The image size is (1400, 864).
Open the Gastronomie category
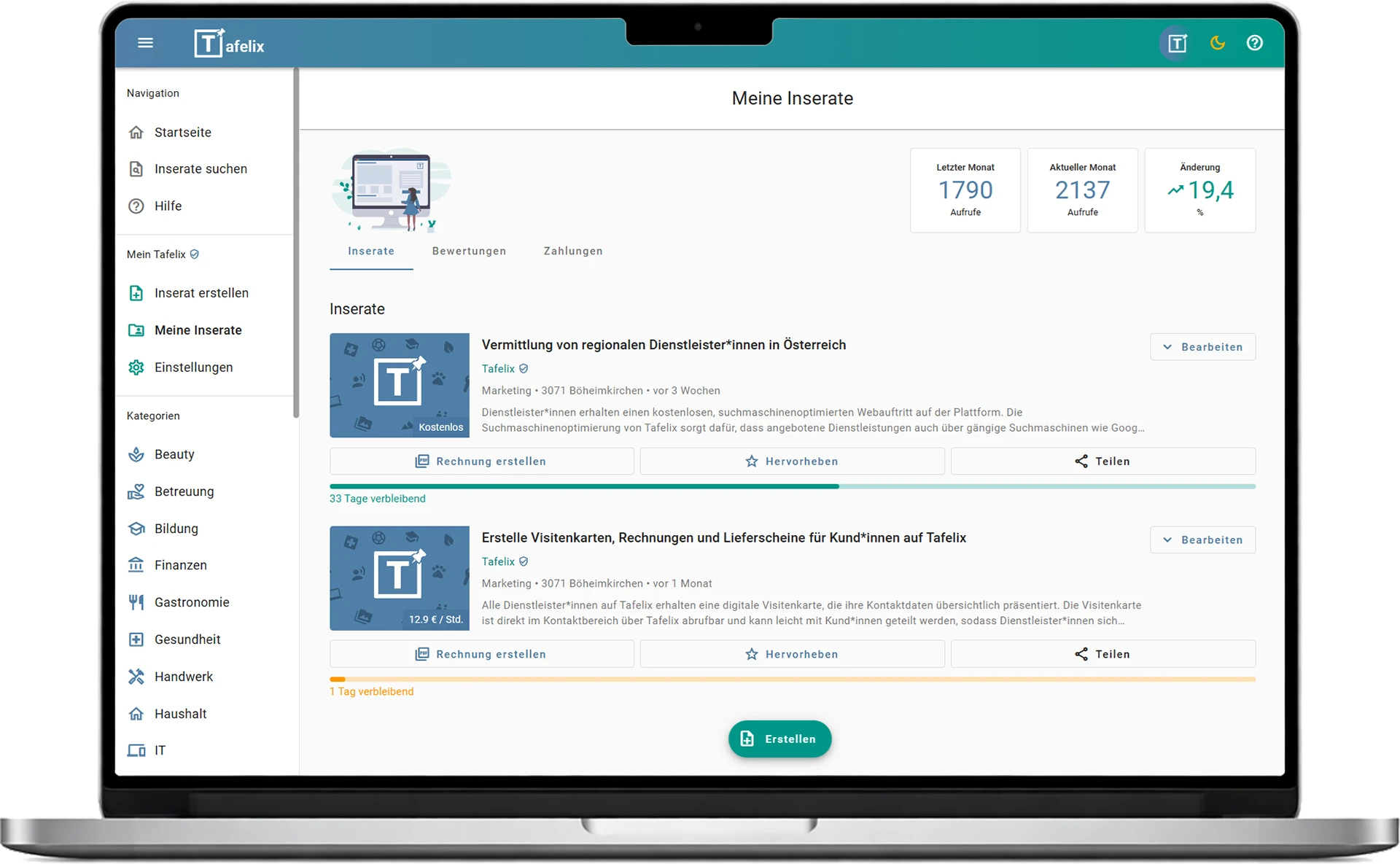click(191, 602)
